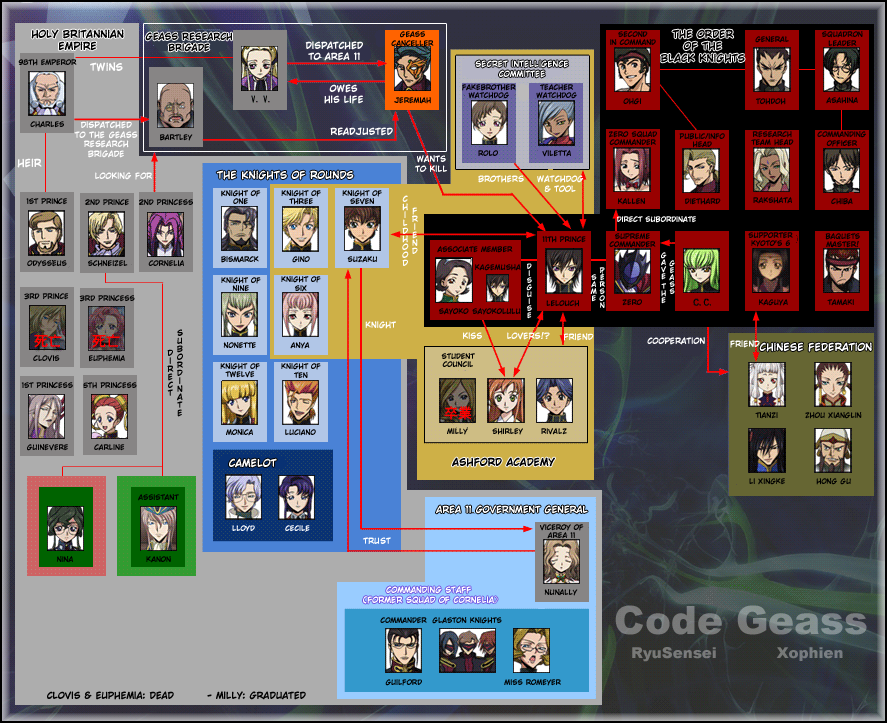Click Knight of Ten Luciano's portrait

click(300, 402)
